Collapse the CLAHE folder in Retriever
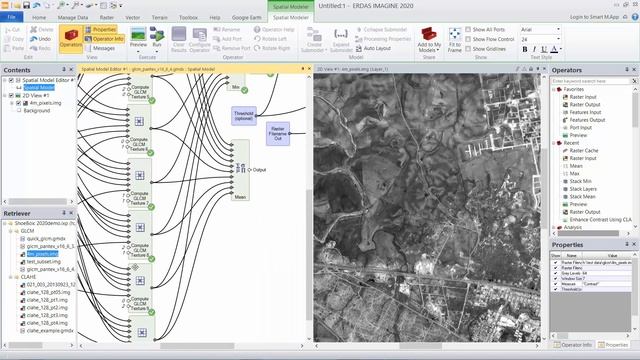The image size is (640, 360). point(11,277)
